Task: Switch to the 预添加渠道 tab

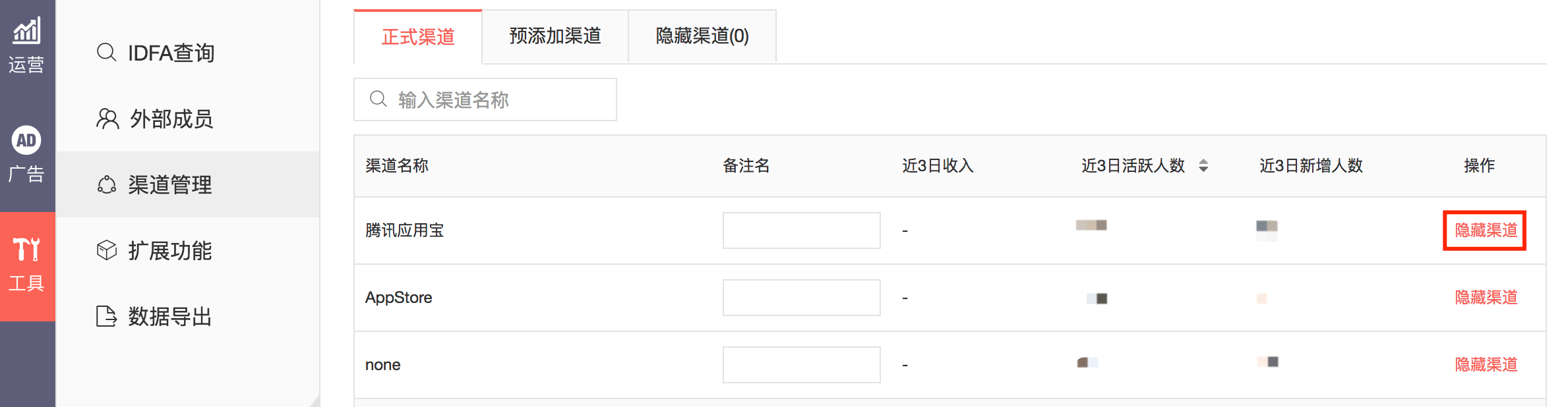Action: tap(555, 37)
